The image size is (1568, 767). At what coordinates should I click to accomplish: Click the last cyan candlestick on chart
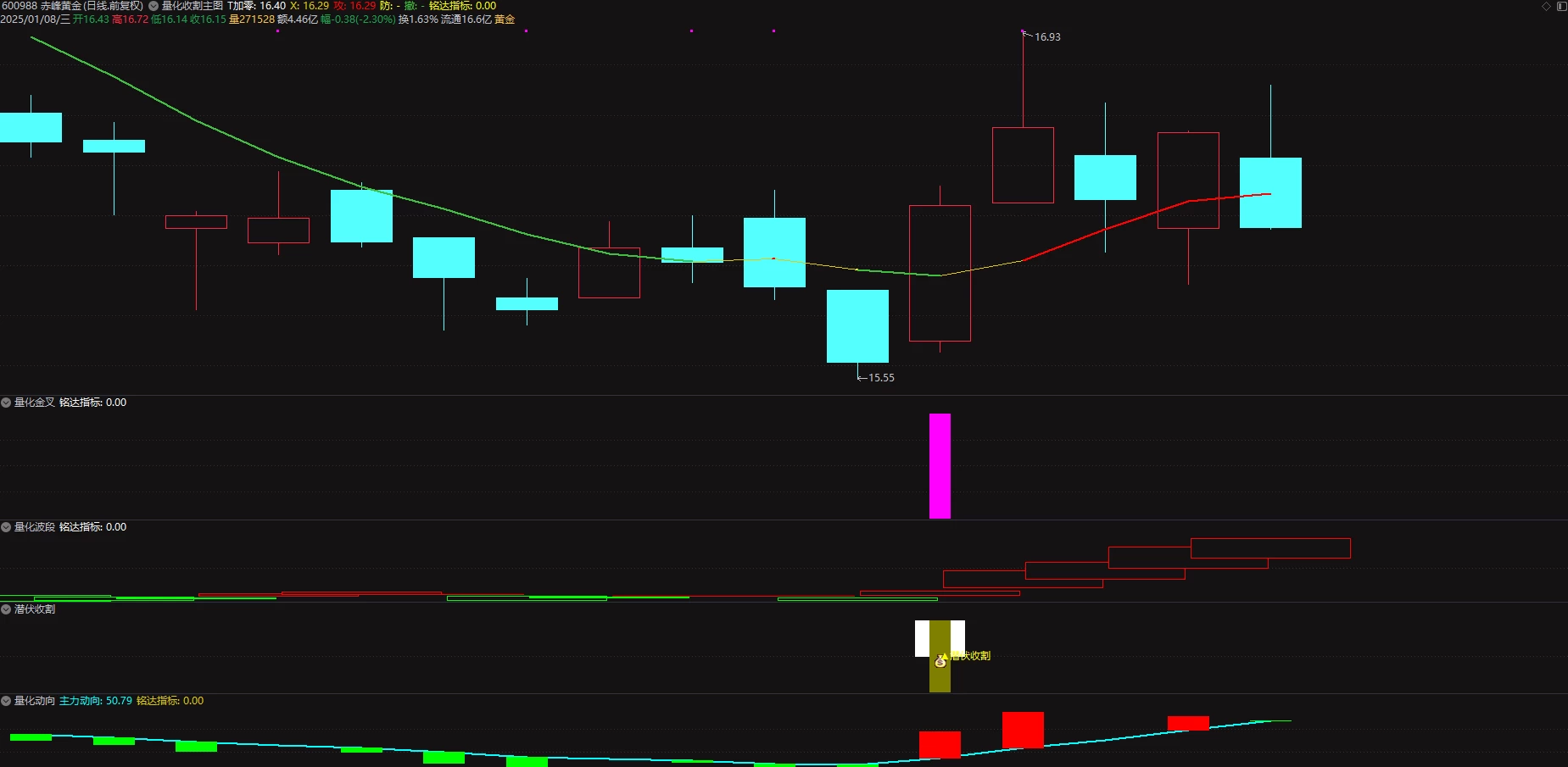pyautogui.click(x=1270, y=192)
